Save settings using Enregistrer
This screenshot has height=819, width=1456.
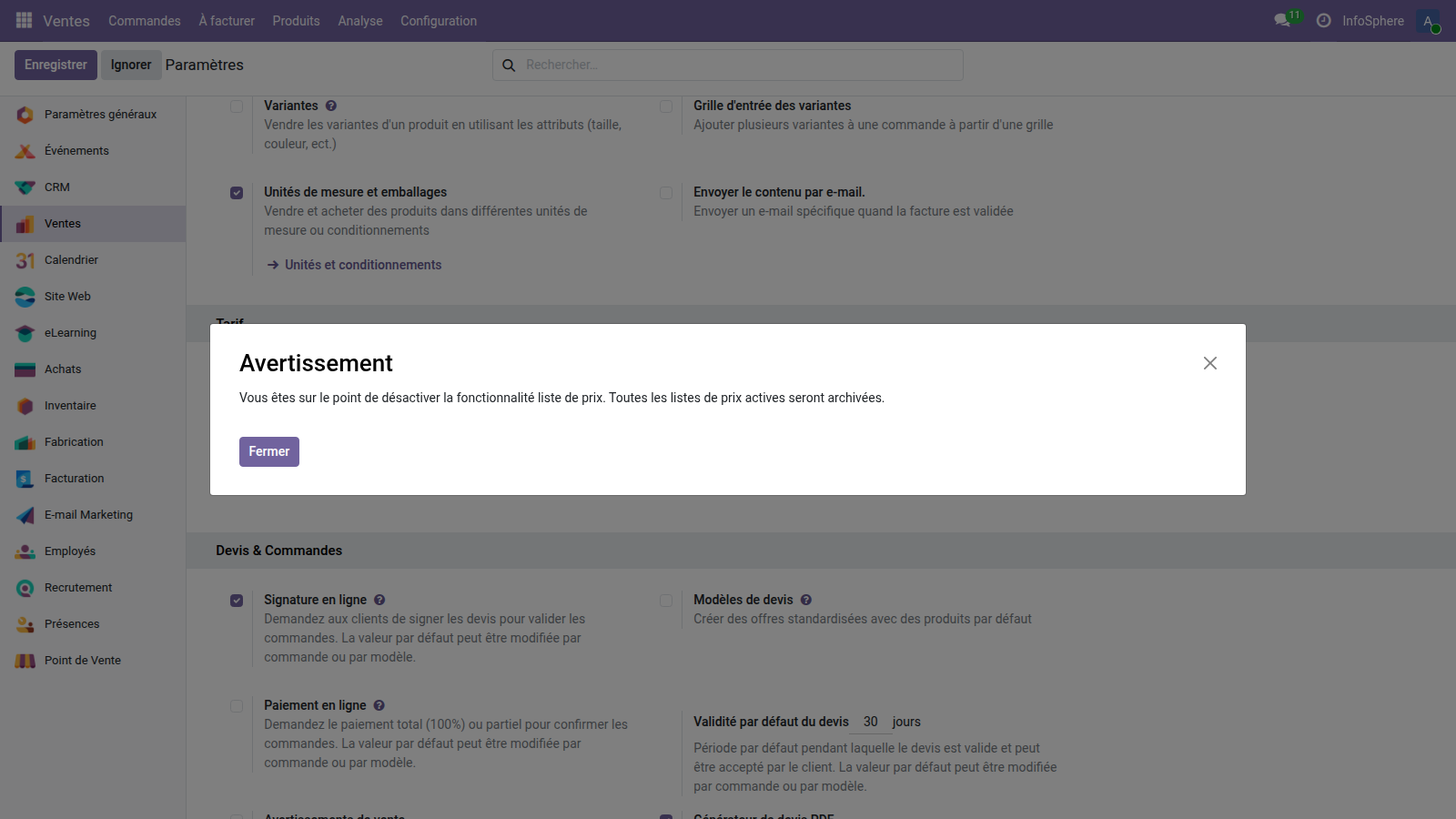pyautogui.click(x=56, y=65)
